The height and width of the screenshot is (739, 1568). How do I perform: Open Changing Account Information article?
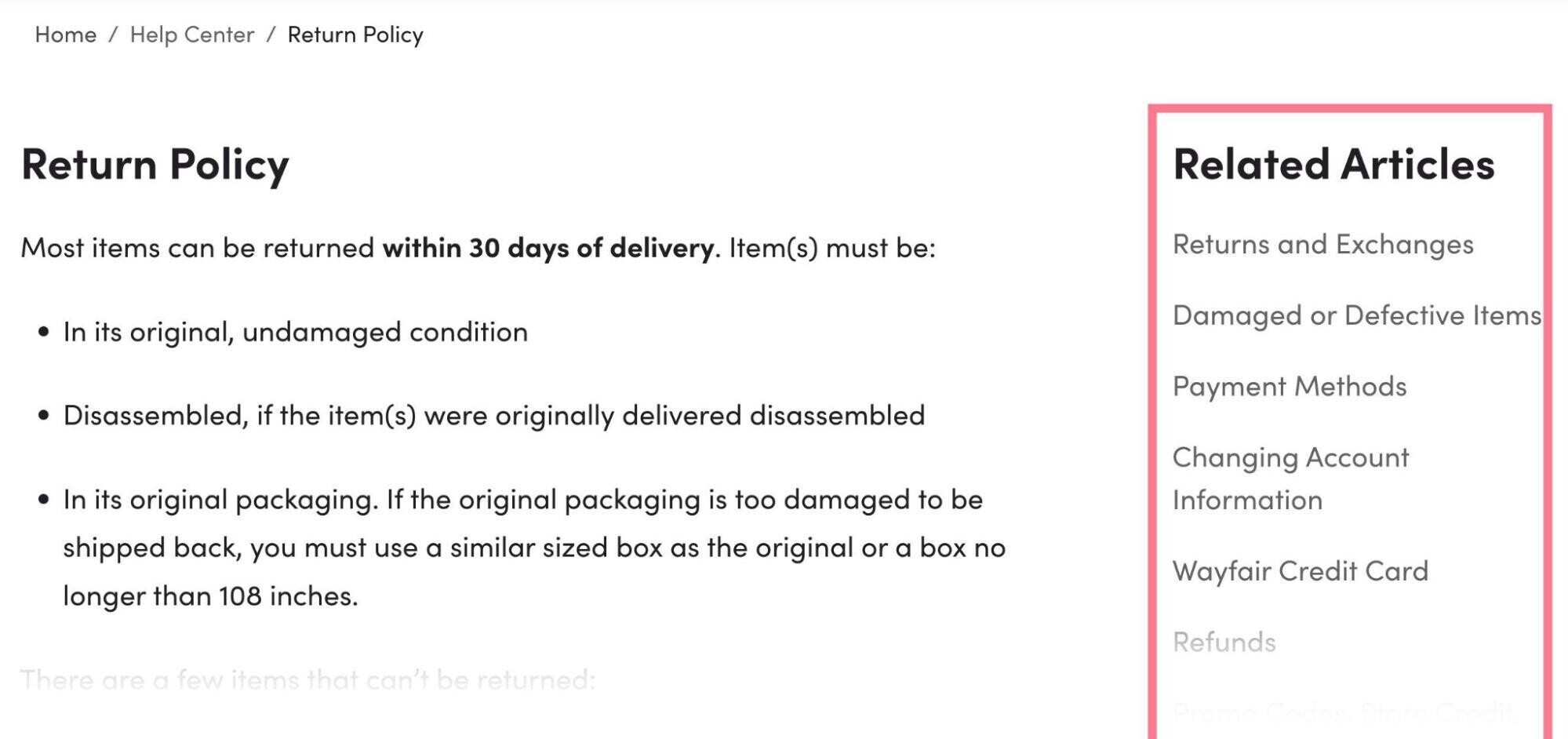click(1291, 479)
